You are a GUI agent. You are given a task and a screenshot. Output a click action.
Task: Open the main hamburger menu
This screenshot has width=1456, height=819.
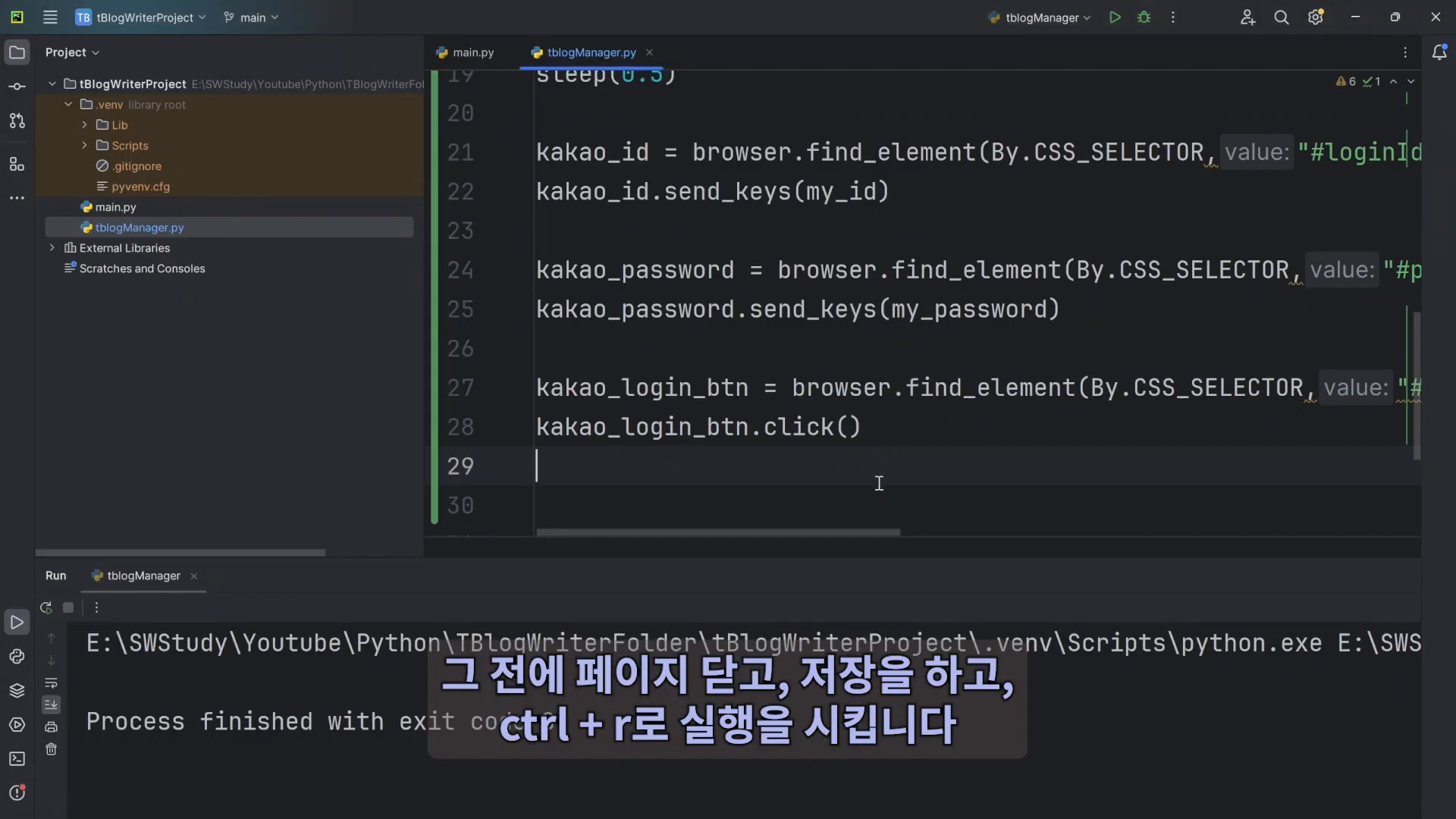tap(50, 17)
